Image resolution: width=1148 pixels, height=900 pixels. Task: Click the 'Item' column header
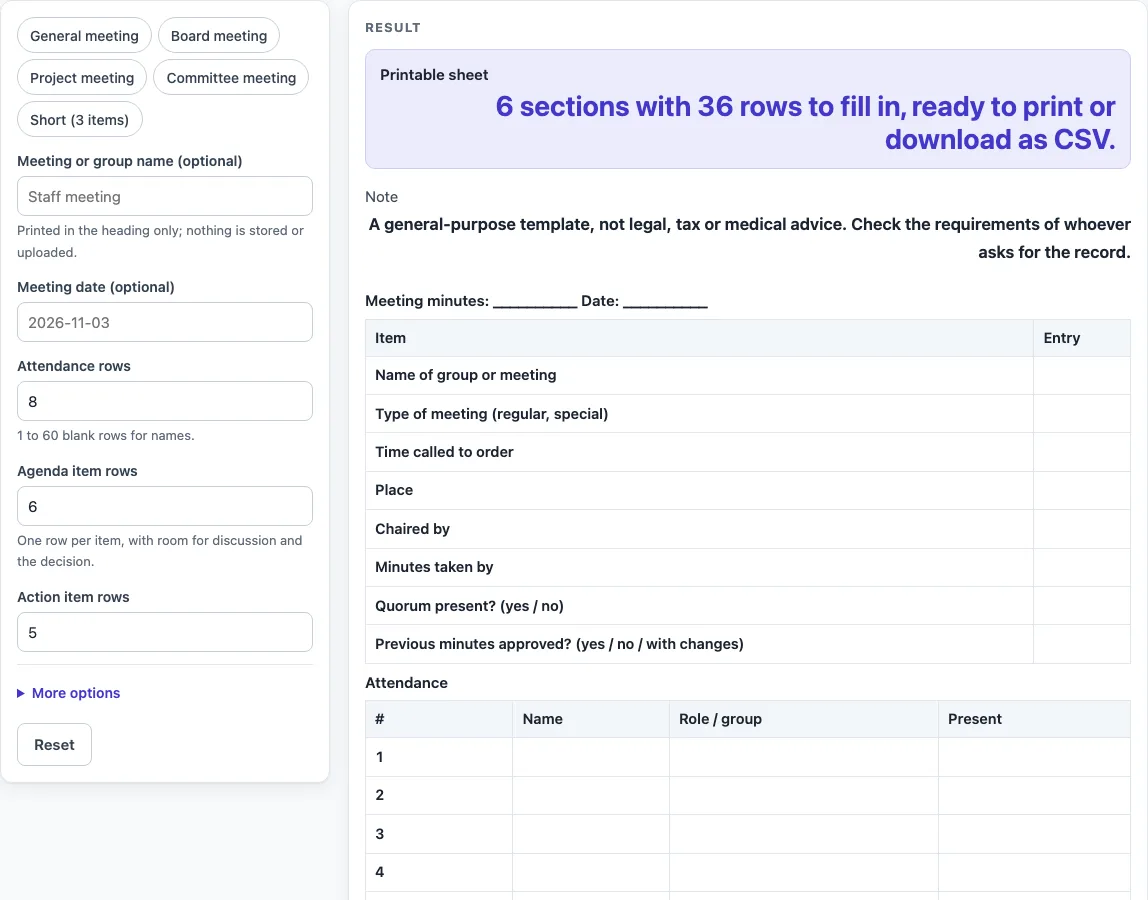pyautogui.click(x=699, y=338)
